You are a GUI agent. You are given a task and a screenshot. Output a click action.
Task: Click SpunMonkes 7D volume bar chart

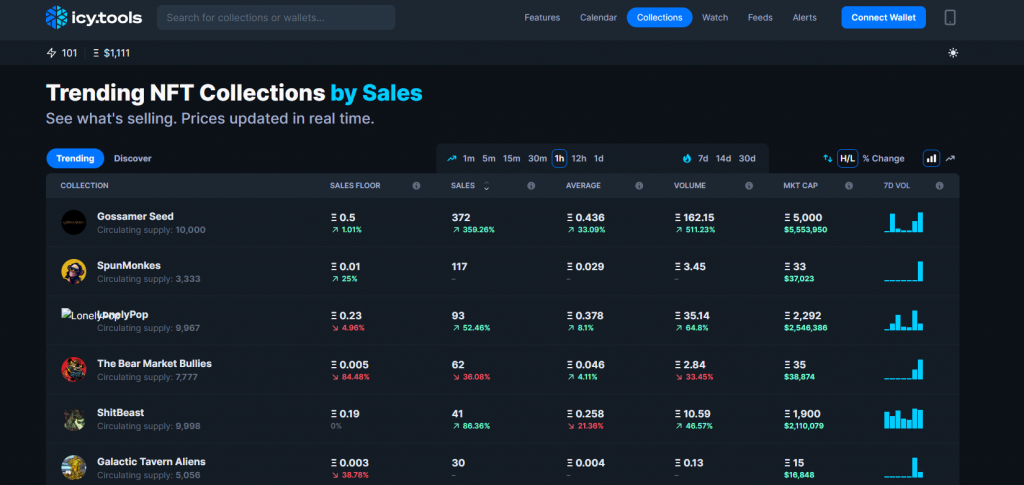point(904,272)
